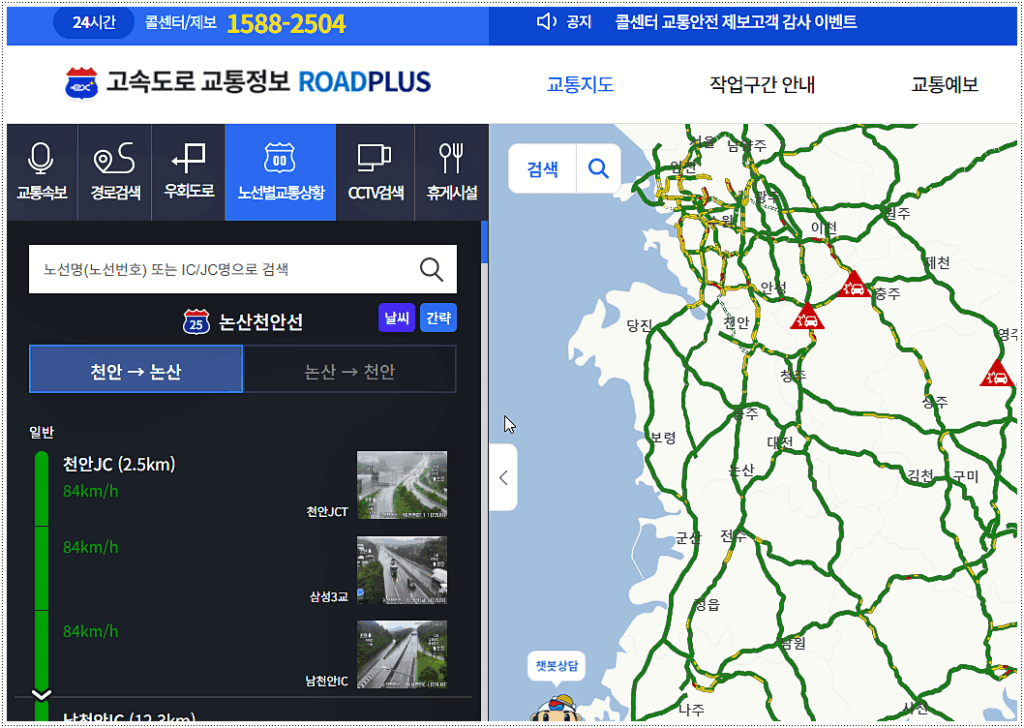Image resolution: width=1024 pixels, height=728 pixels.
Task: Click the 날씨 weather button
Action: [x=396, y=318]
